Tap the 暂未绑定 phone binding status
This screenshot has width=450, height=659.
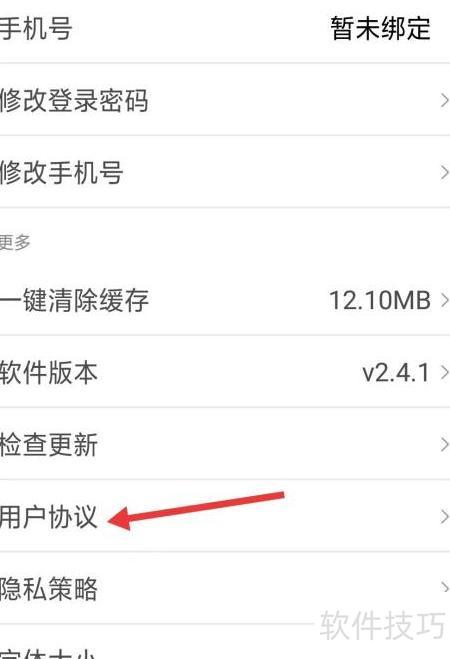380,29
